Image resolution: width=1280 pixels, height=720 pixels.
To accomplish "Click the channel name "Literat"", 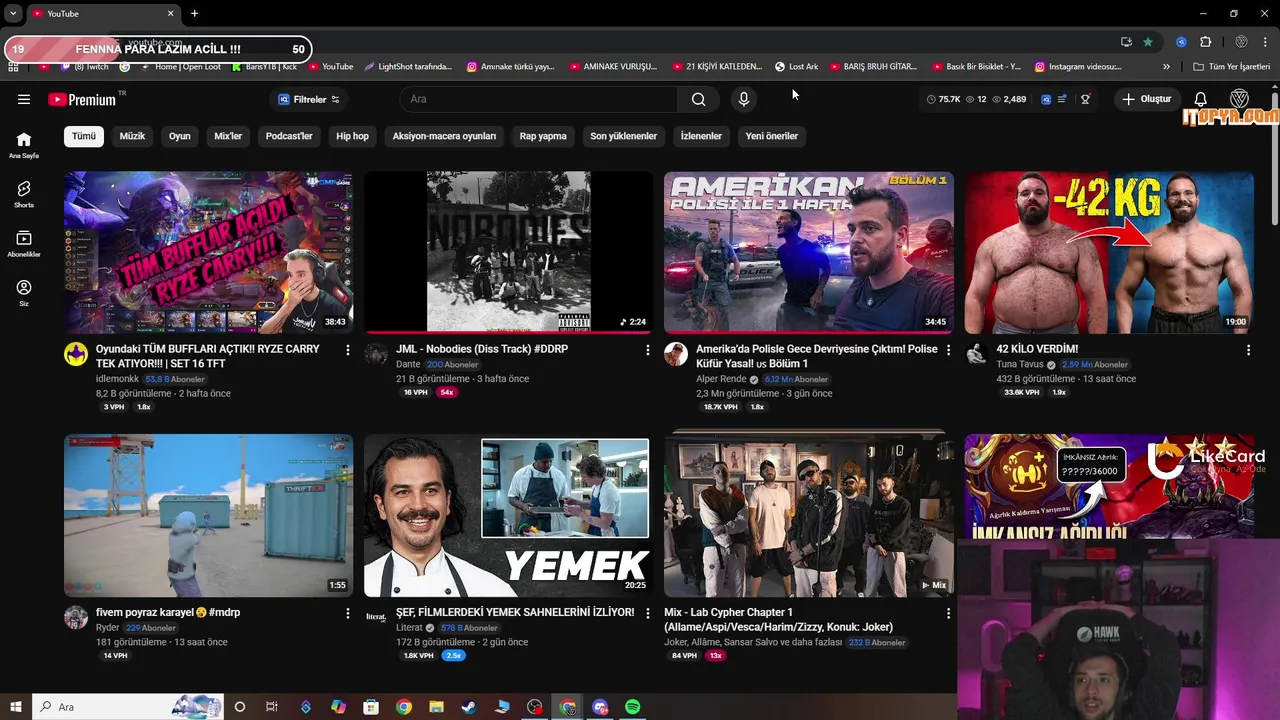I will coord(409,628).
